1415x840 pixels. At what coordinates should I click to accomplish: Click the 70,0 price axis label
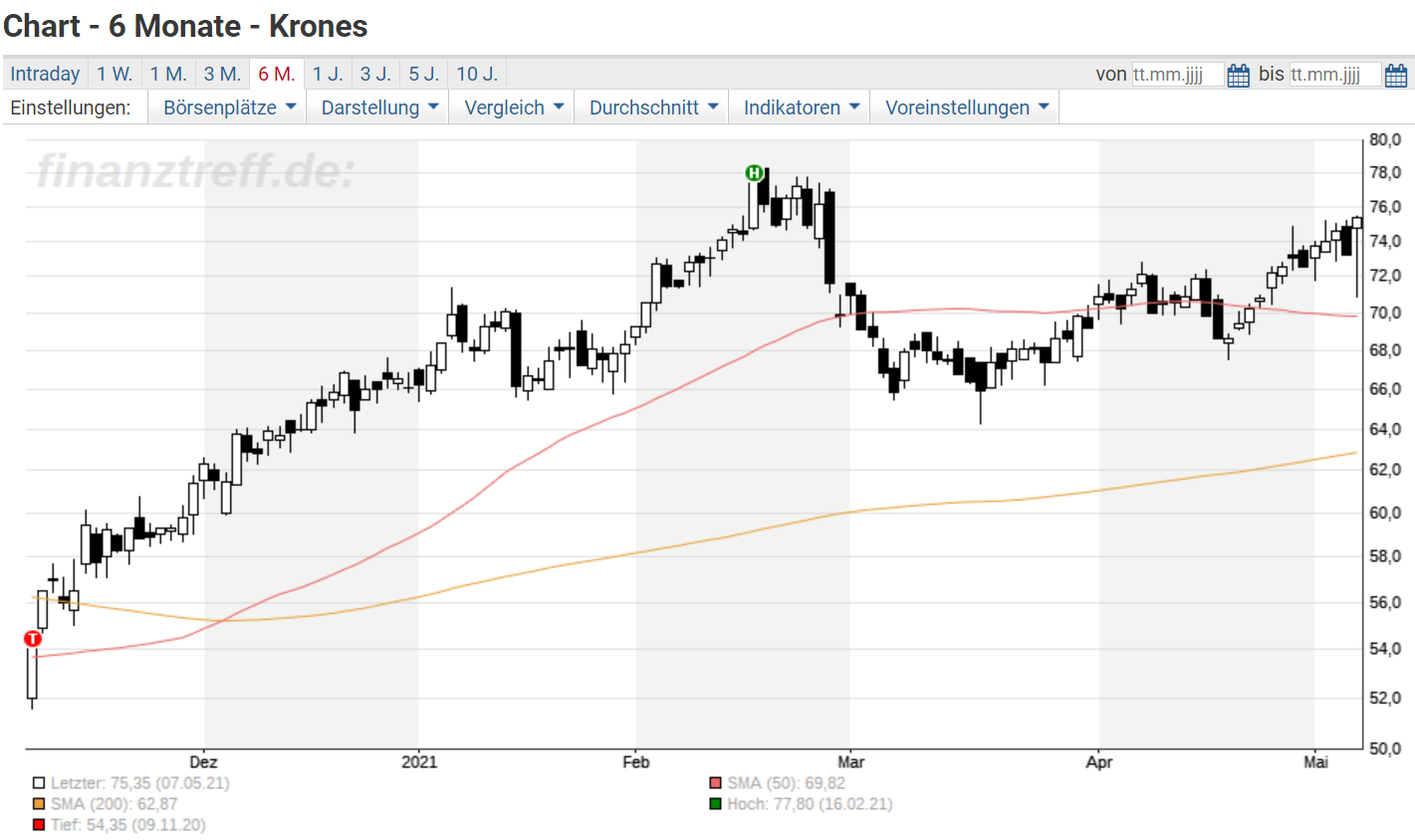point(1385,313)
